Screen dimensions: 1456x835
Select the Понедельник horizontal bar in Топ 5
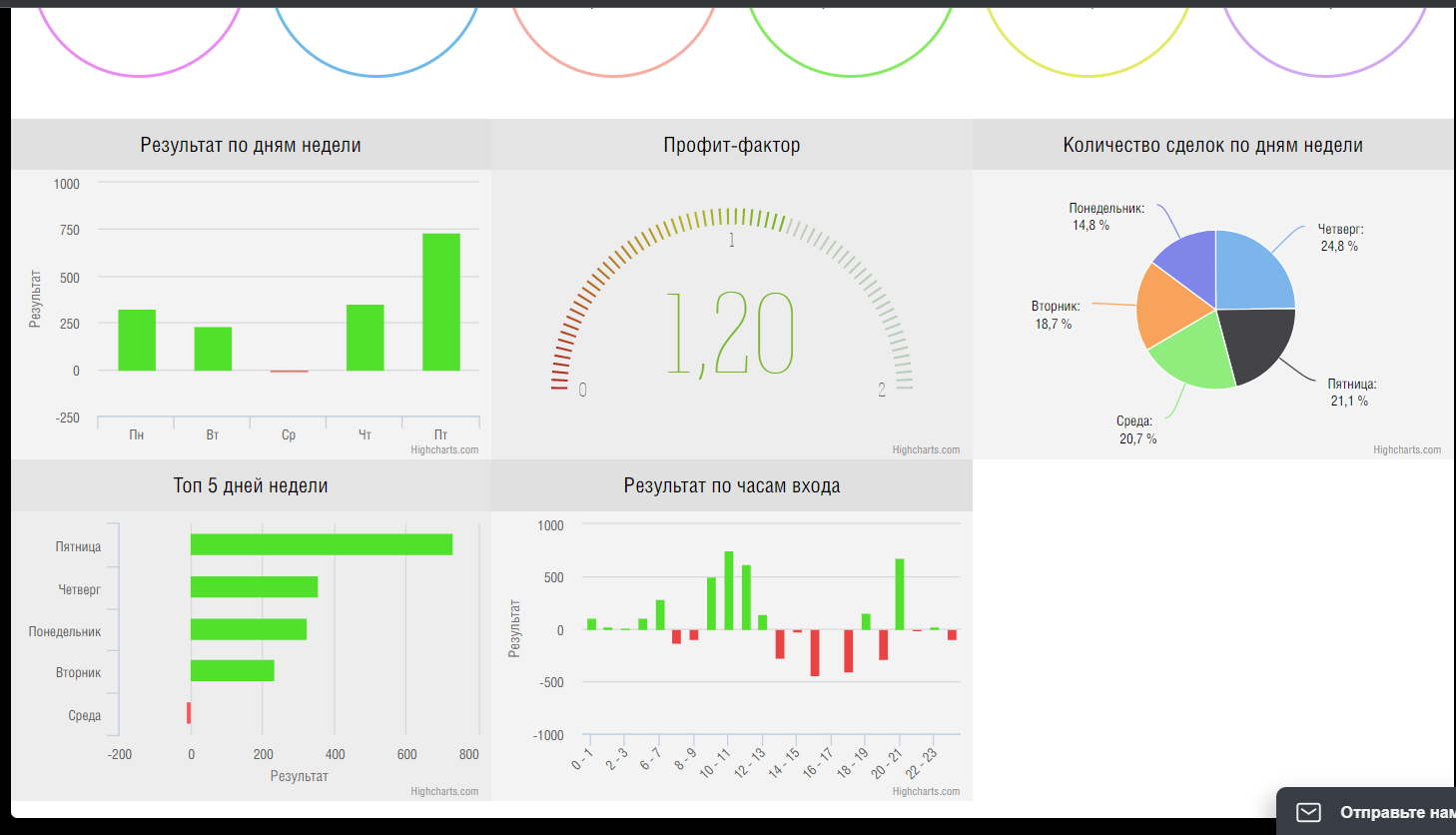coord(249,629)
